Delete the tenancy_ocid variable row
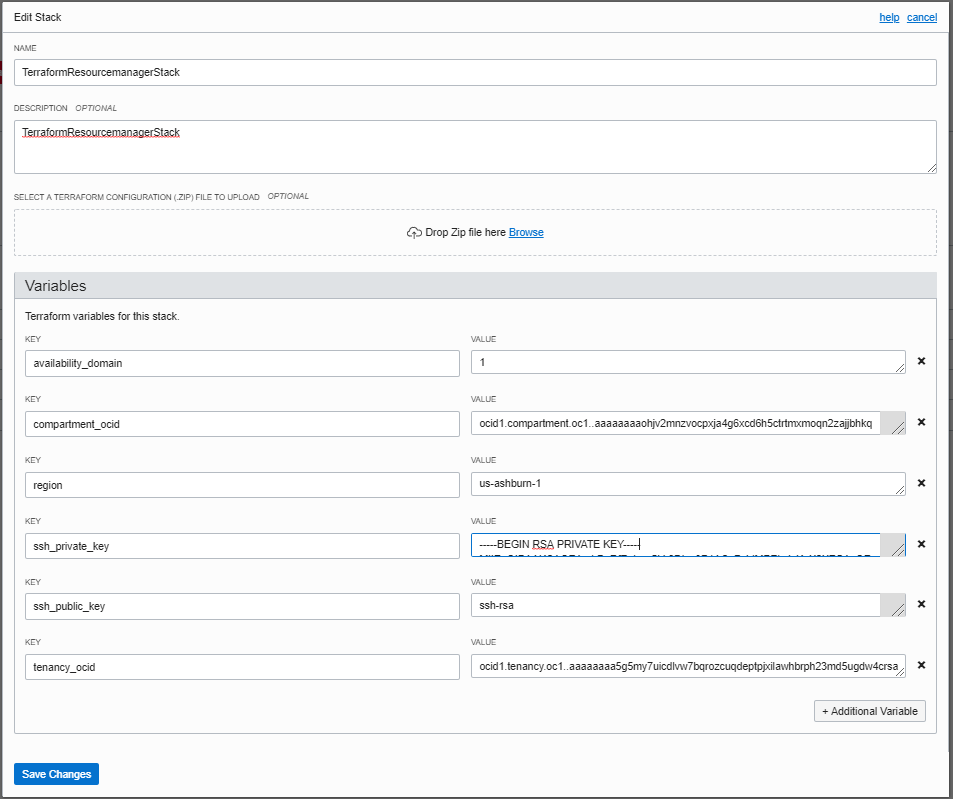 921,666
